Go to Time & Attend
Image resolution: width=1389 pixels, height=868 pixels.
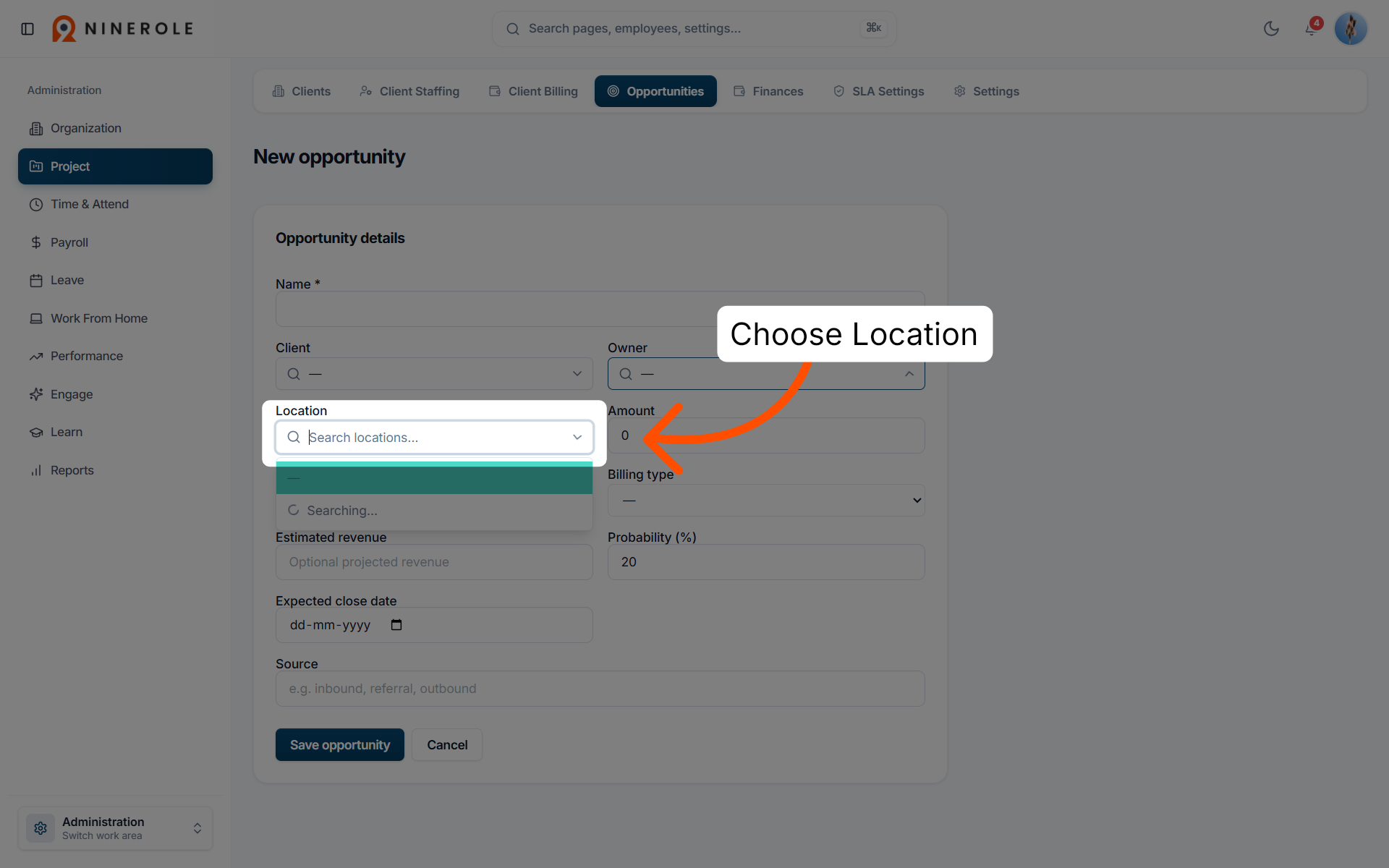(115, 204)
